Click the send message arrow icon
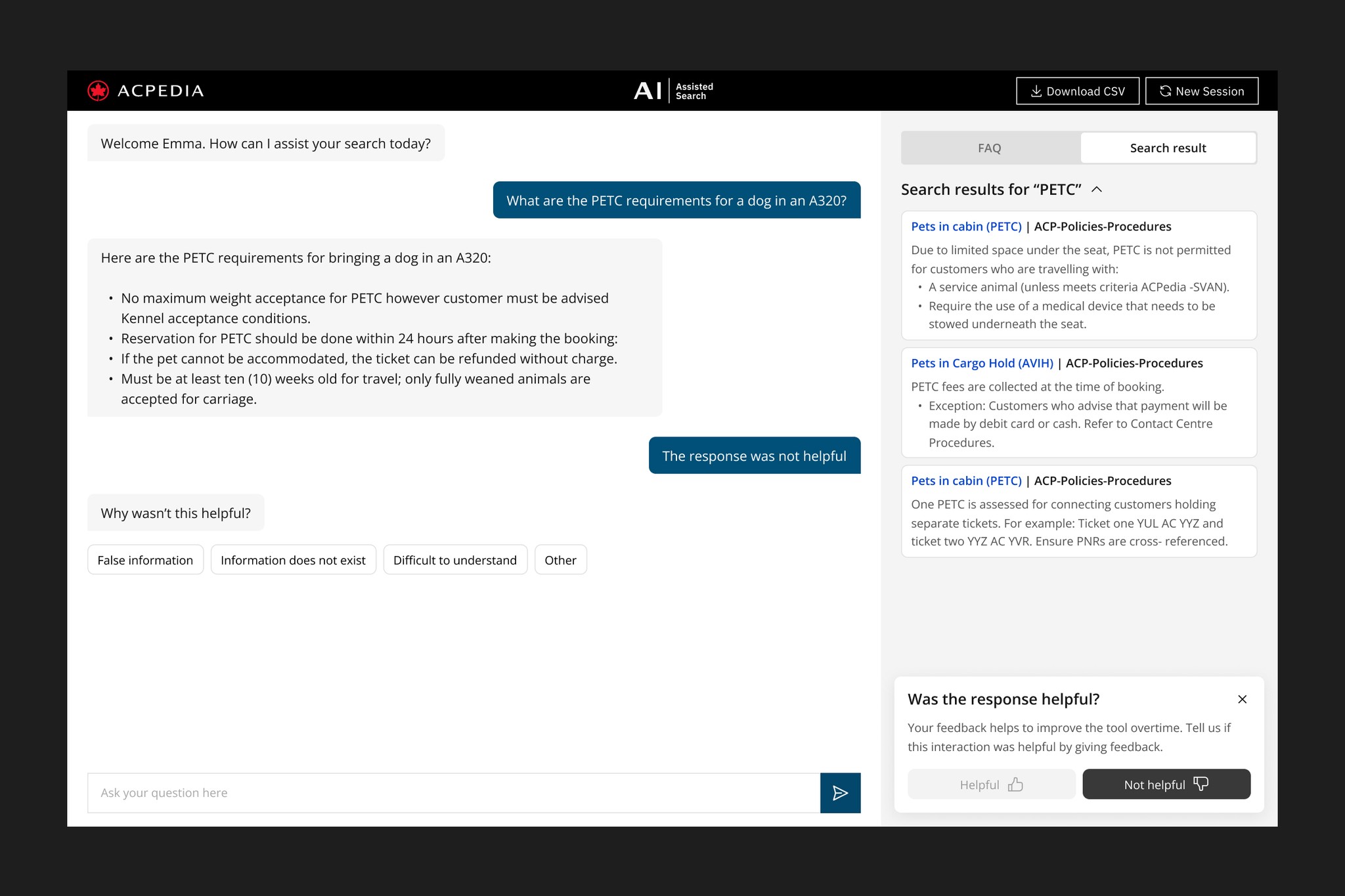The height and width of the screenshot is (896, 1345). [x=840, y=793]
